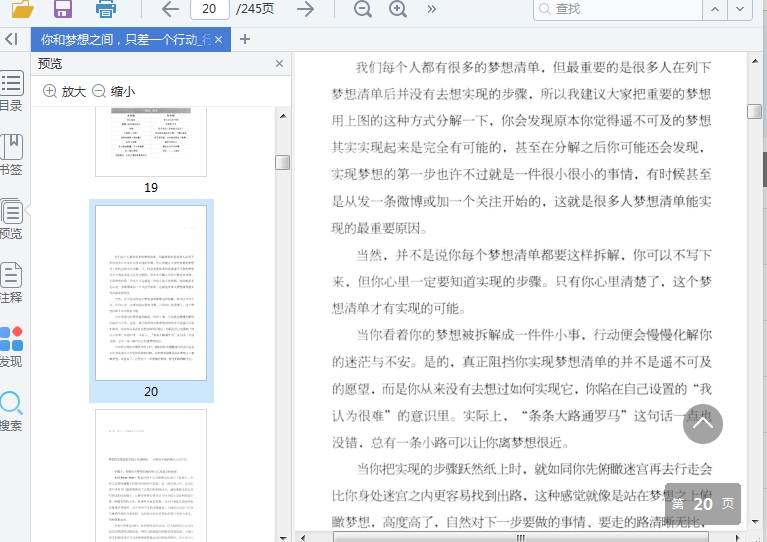Click the thumbnail panel scroll up arrow
The image size is (767, 542).
pos(283,116)
